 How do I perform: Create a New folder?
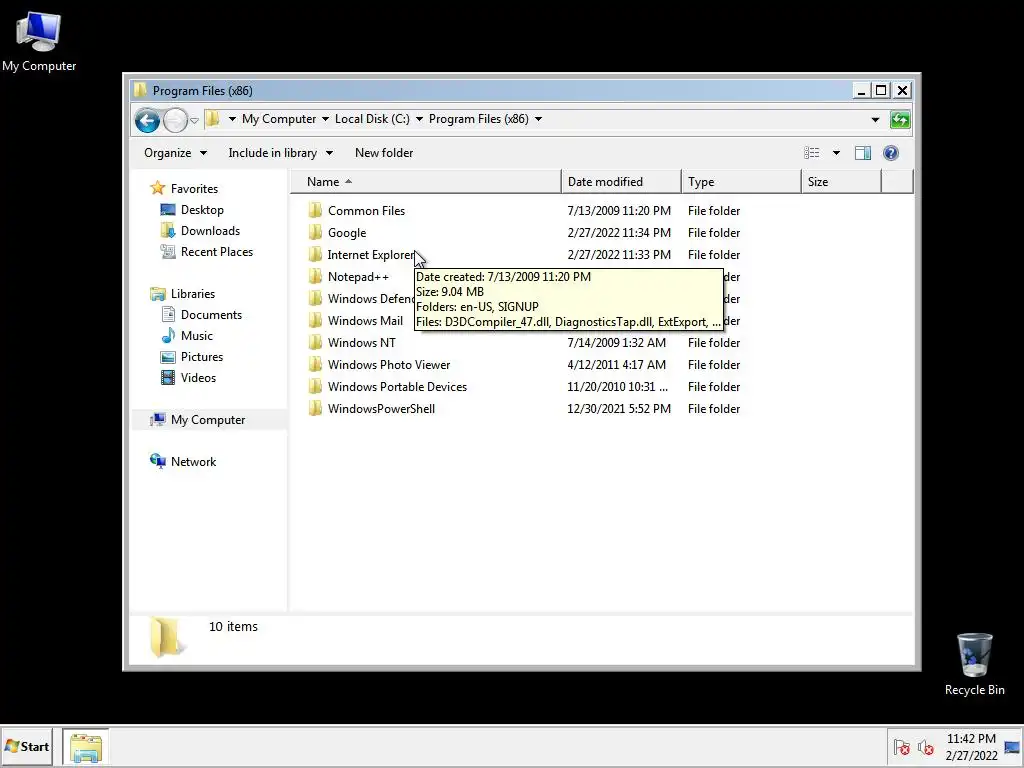[384, 153]
